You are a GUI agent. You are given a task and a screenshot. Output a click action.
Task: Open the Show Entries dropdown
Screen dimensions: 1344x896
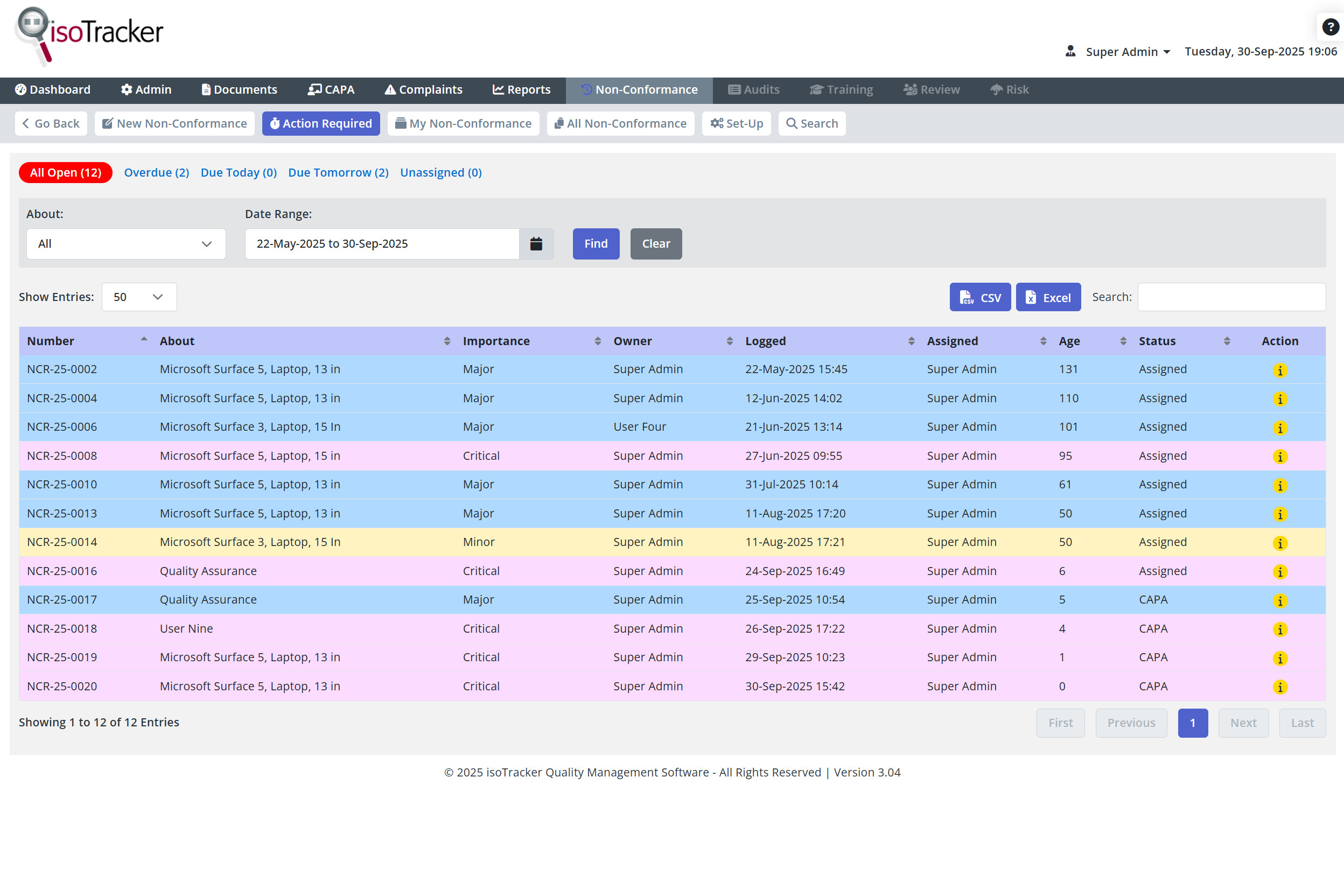pyautogui.click(x=139, y=297)
